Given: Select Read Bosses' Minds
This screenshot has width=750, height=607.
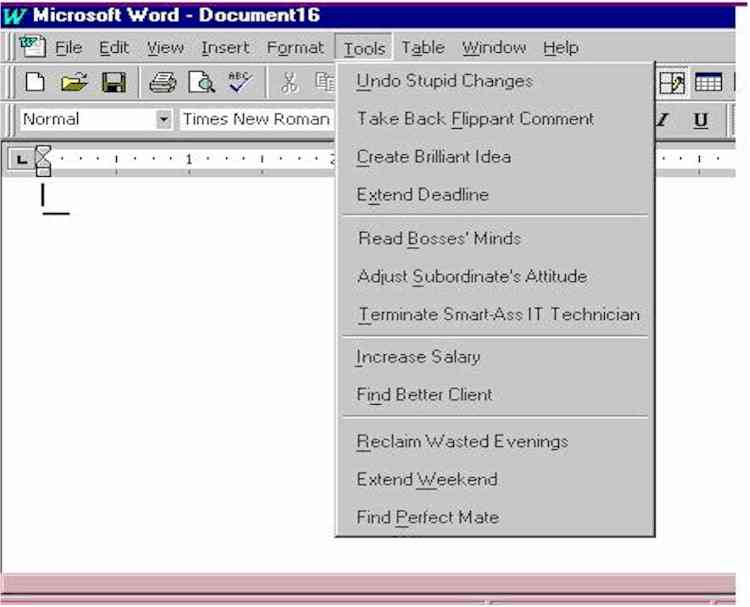Looking at the screenshot, I should pyautogui.click(x=495, y=238).
